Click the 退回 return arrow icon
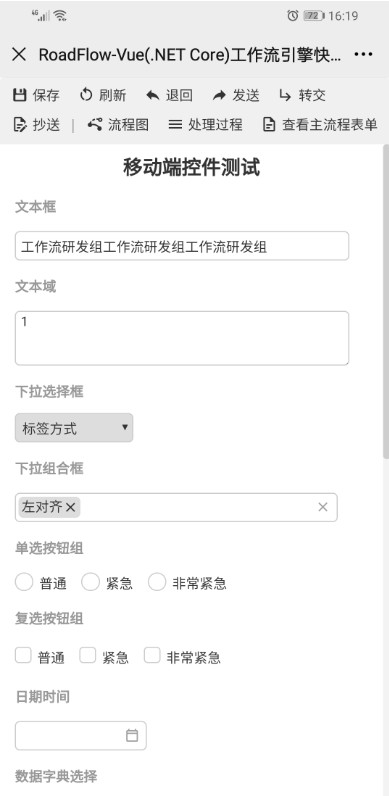This screenshot has height=796, width=389. pyautogui.click(x=152, y=95)
